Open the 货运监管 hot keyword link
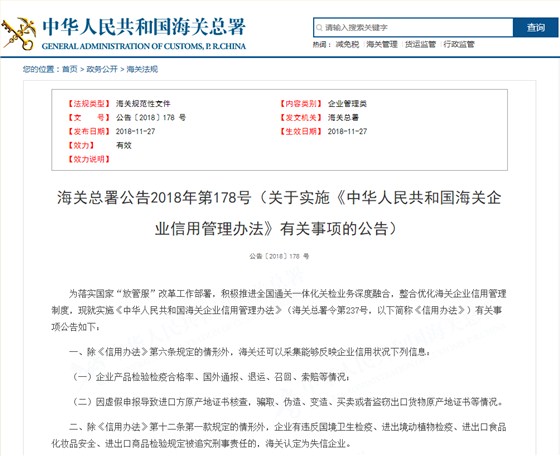 420,44
